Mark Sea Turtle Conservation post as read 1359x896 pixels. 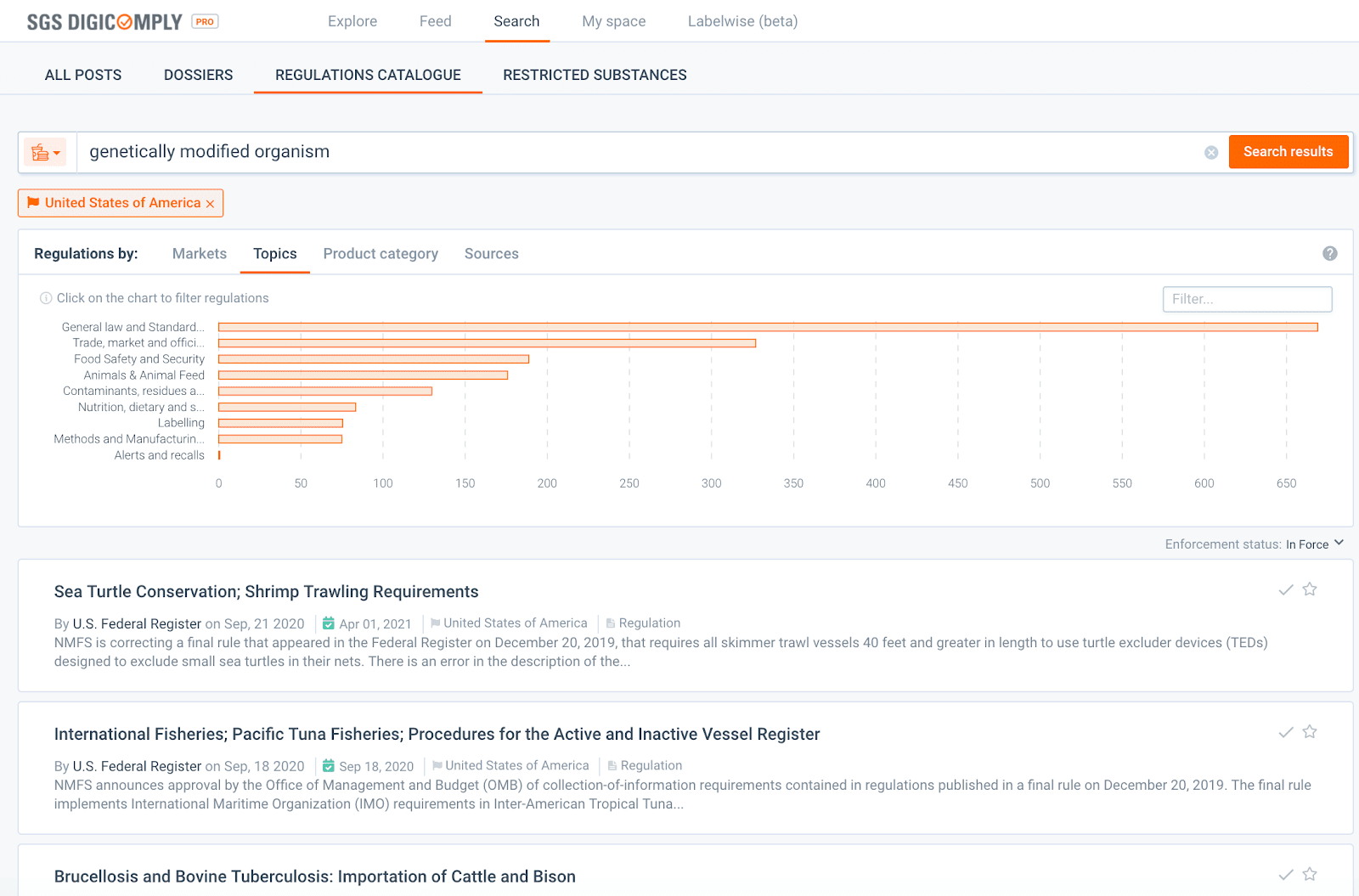click(1286, 589)
